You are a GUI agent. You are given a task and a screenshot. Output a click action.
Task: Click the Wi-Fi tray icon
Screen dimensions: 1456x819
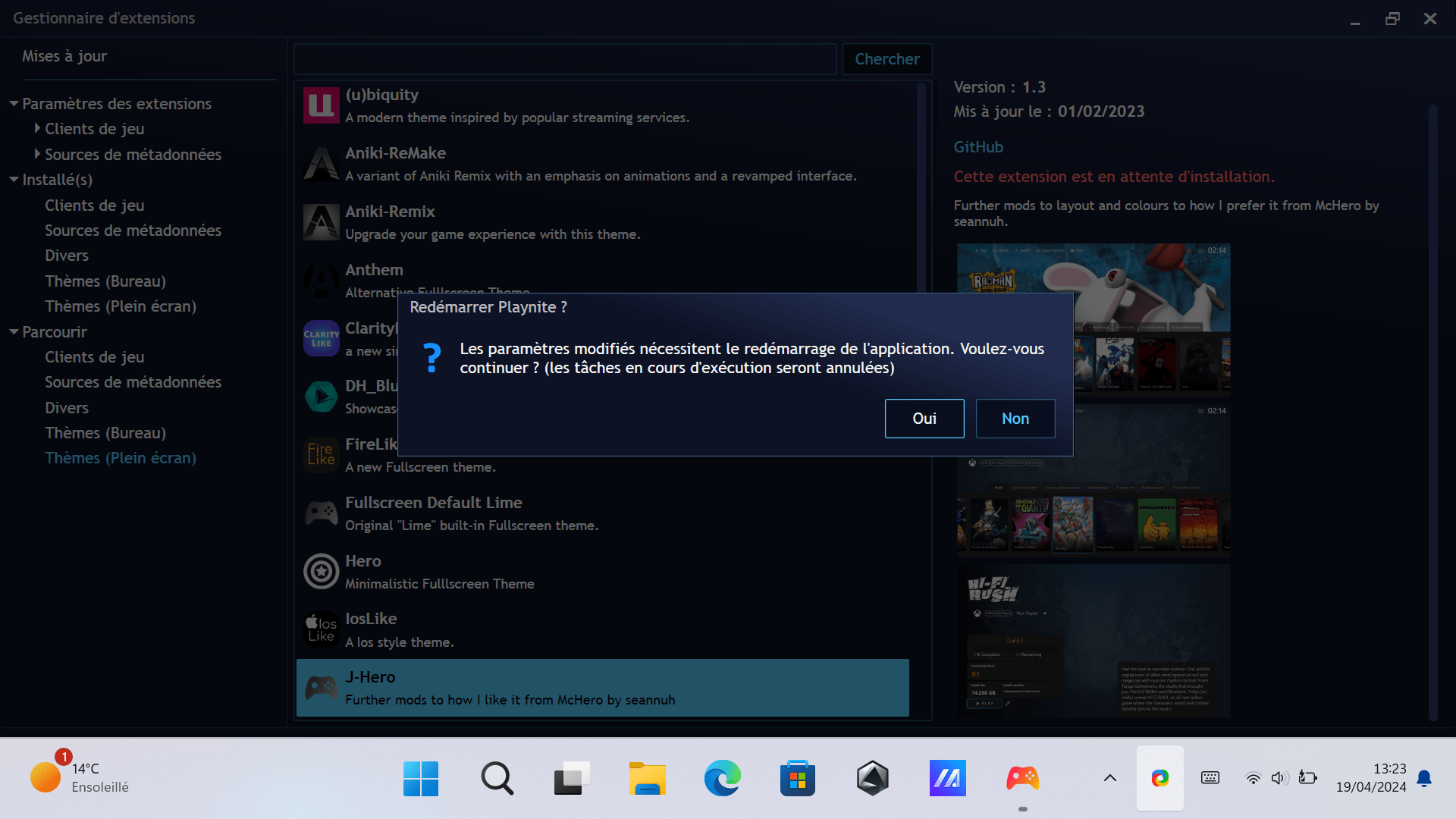coord(1254,778)
